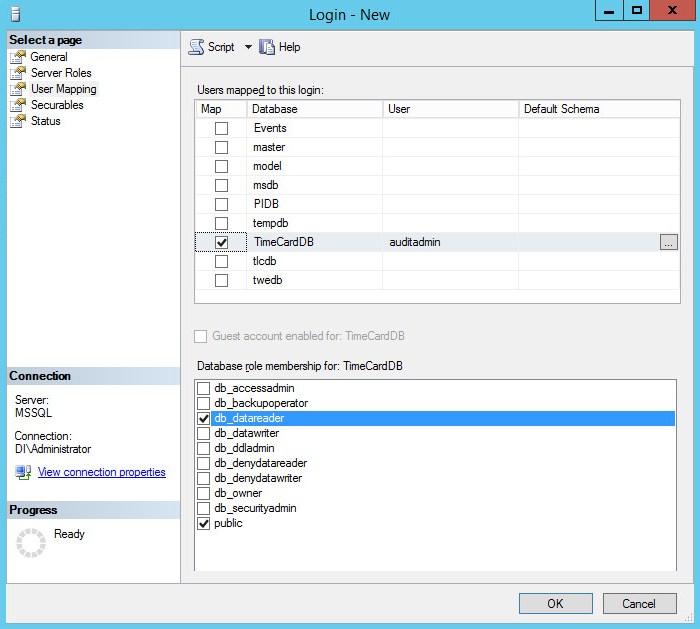Screen dimensions: 700x629
Task: Open the schema browse ellipsis for TimeCardDB
Action: pos(669,242)
